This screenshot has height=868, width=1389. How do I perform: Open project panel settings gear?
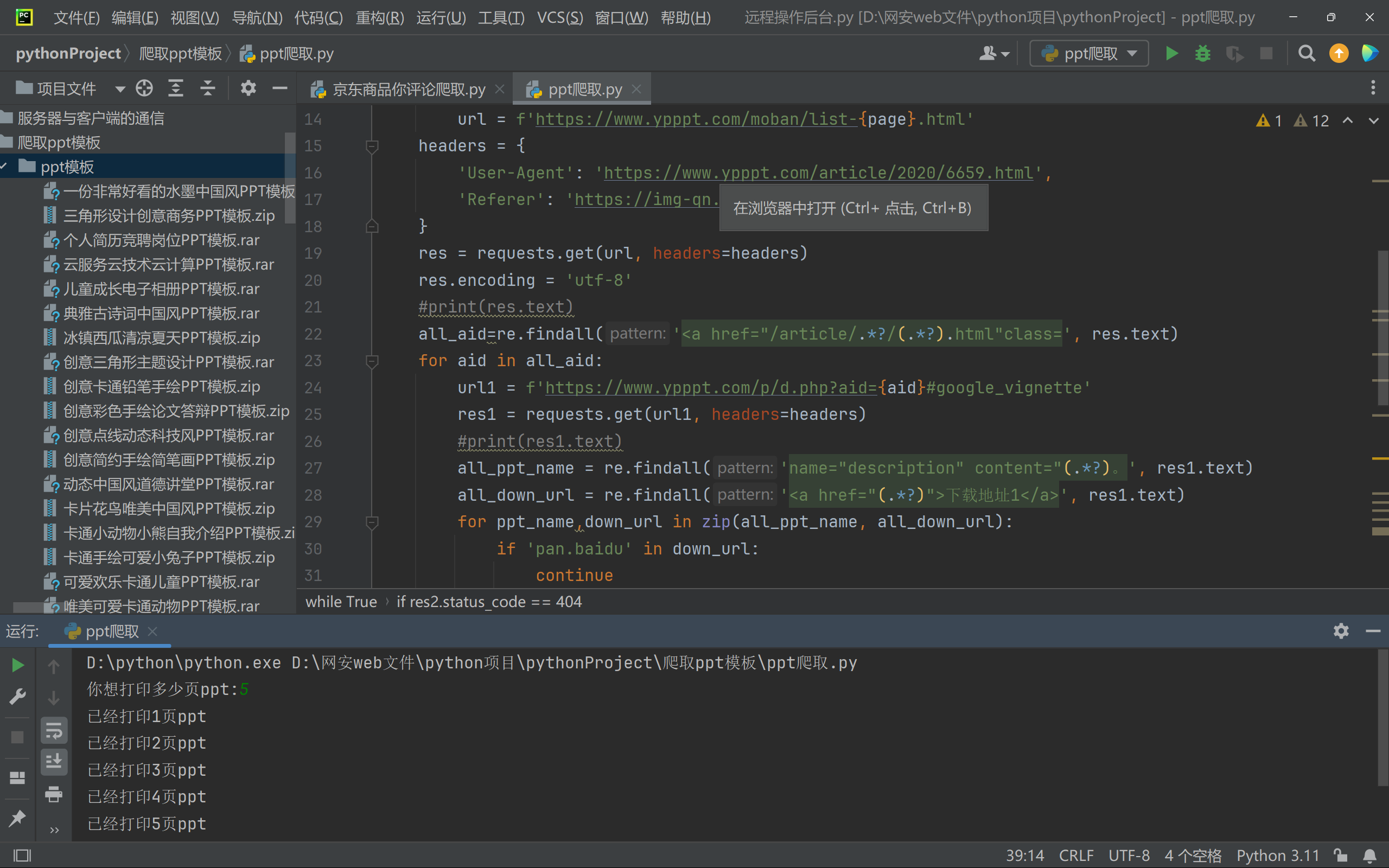pos(248,88)
